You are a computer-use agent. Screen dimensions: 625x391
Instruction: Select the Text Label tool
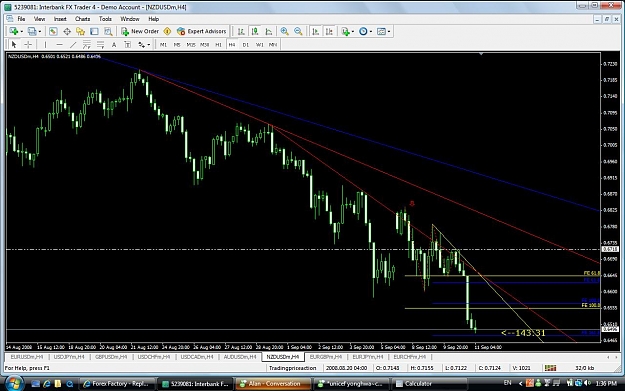click(128, 45)
